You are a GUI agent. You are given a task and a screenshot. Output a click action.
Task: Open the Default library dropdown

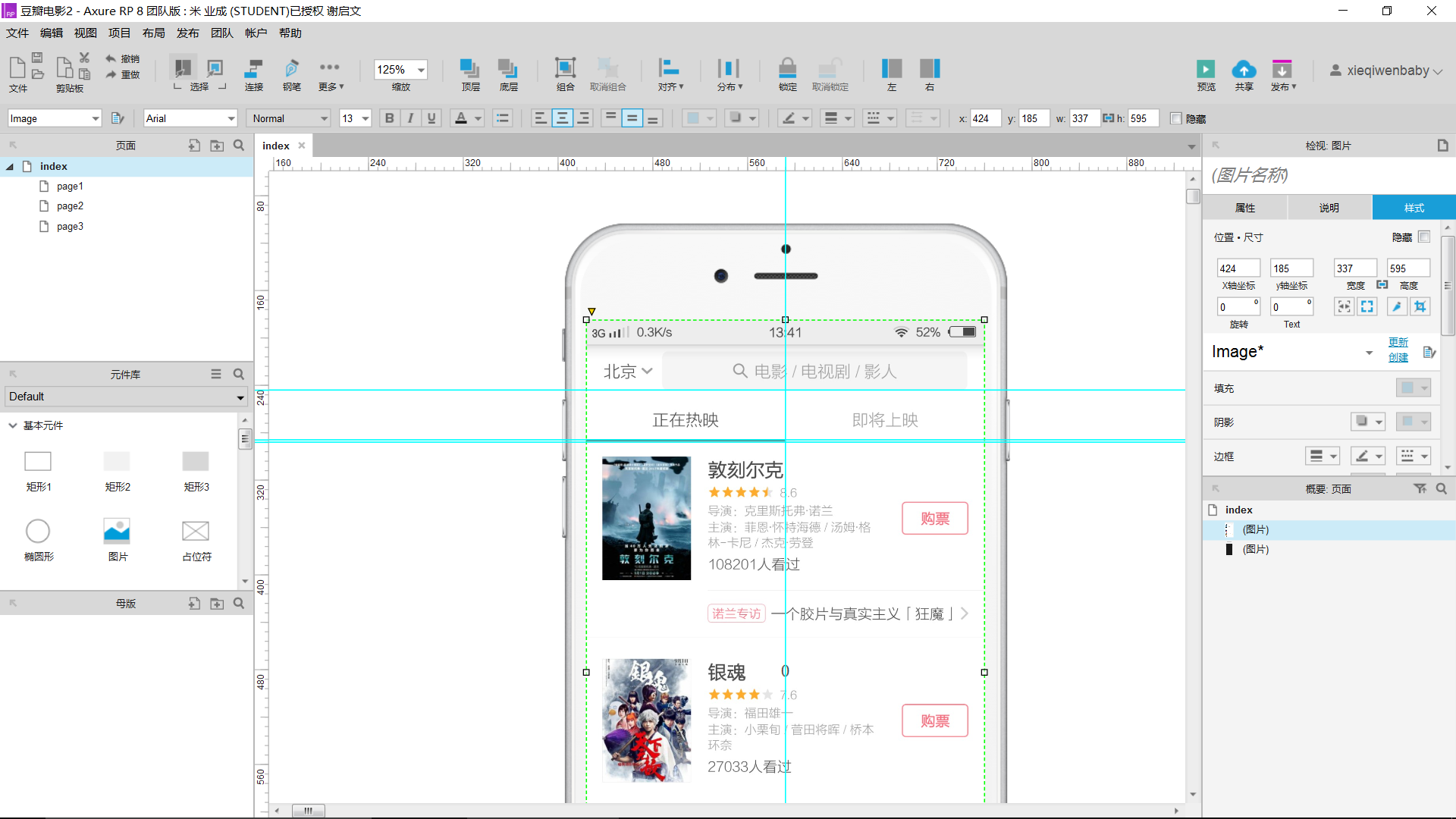[x=126, y=397]
